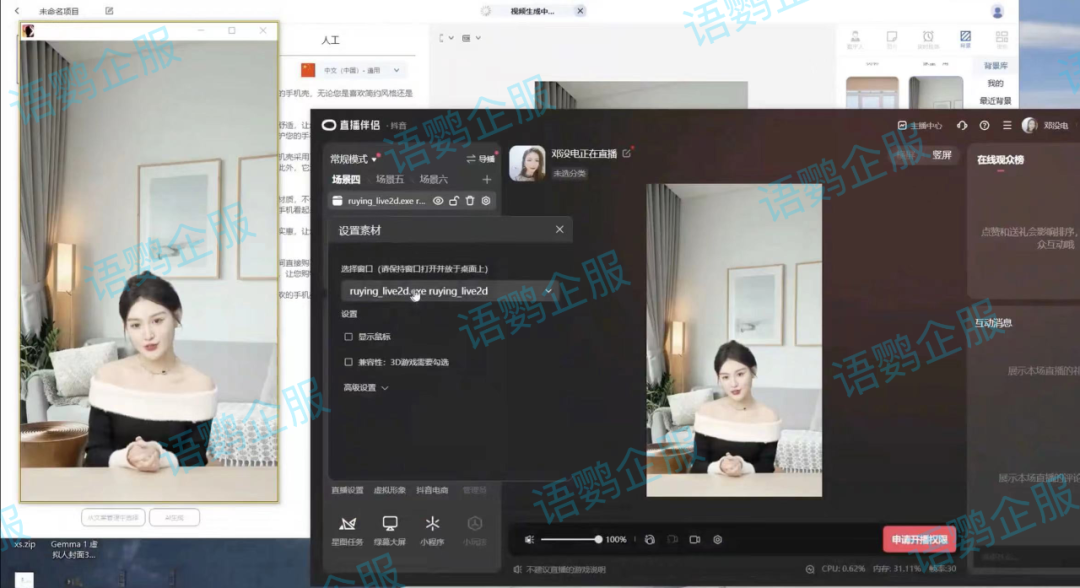Open the 选择窗口 ruying_live2d dropdown
The image size is (1080, 588).
pos(450,291)
